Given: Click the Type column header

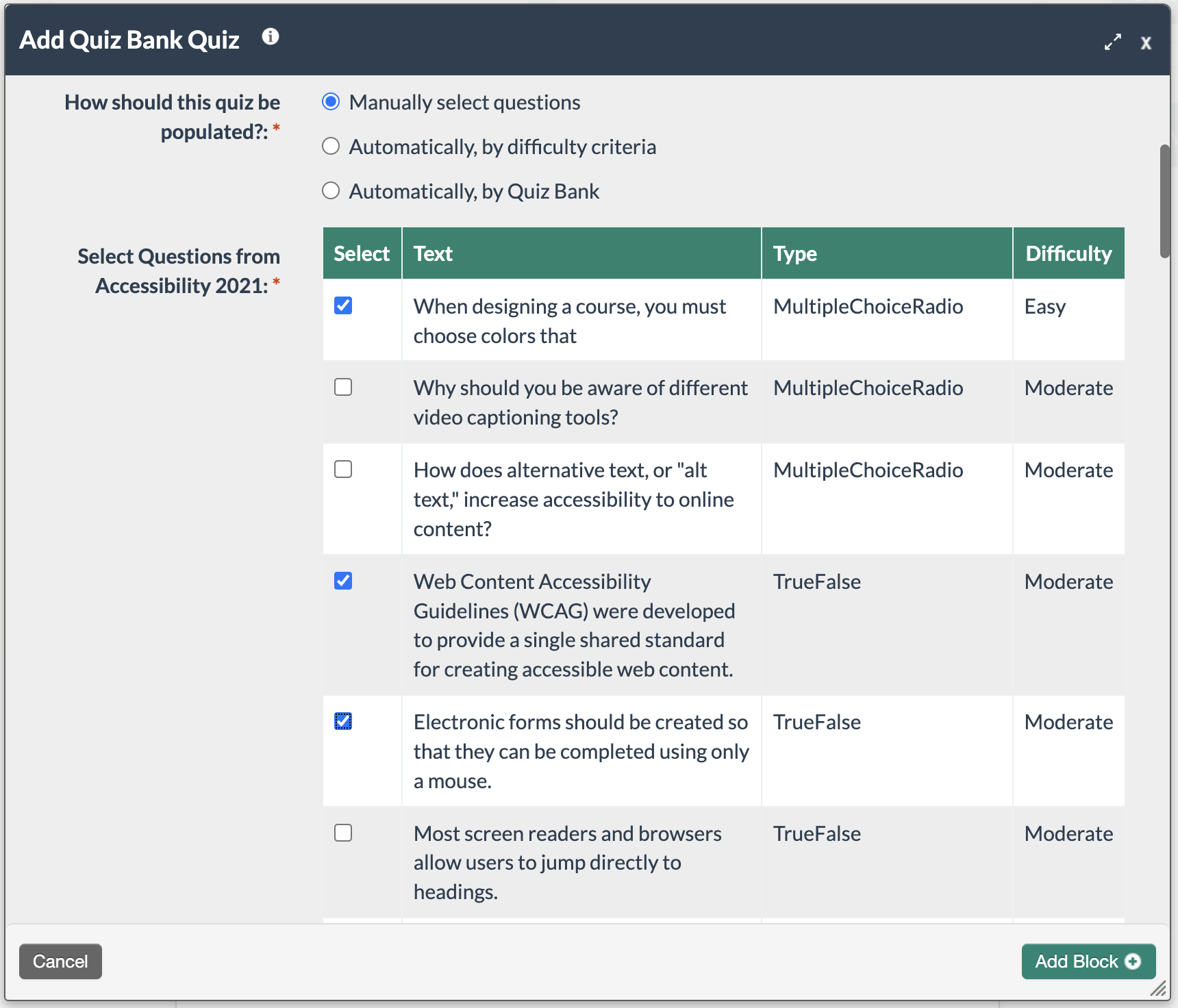Looking at the screenshot, I should [887, 253].
